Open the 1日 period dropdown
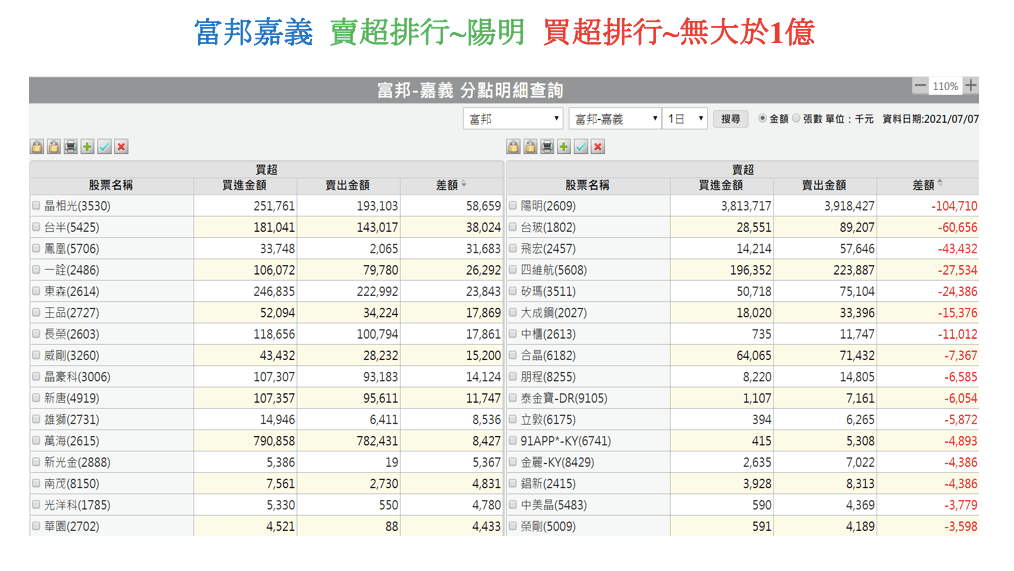 [686, 119]
